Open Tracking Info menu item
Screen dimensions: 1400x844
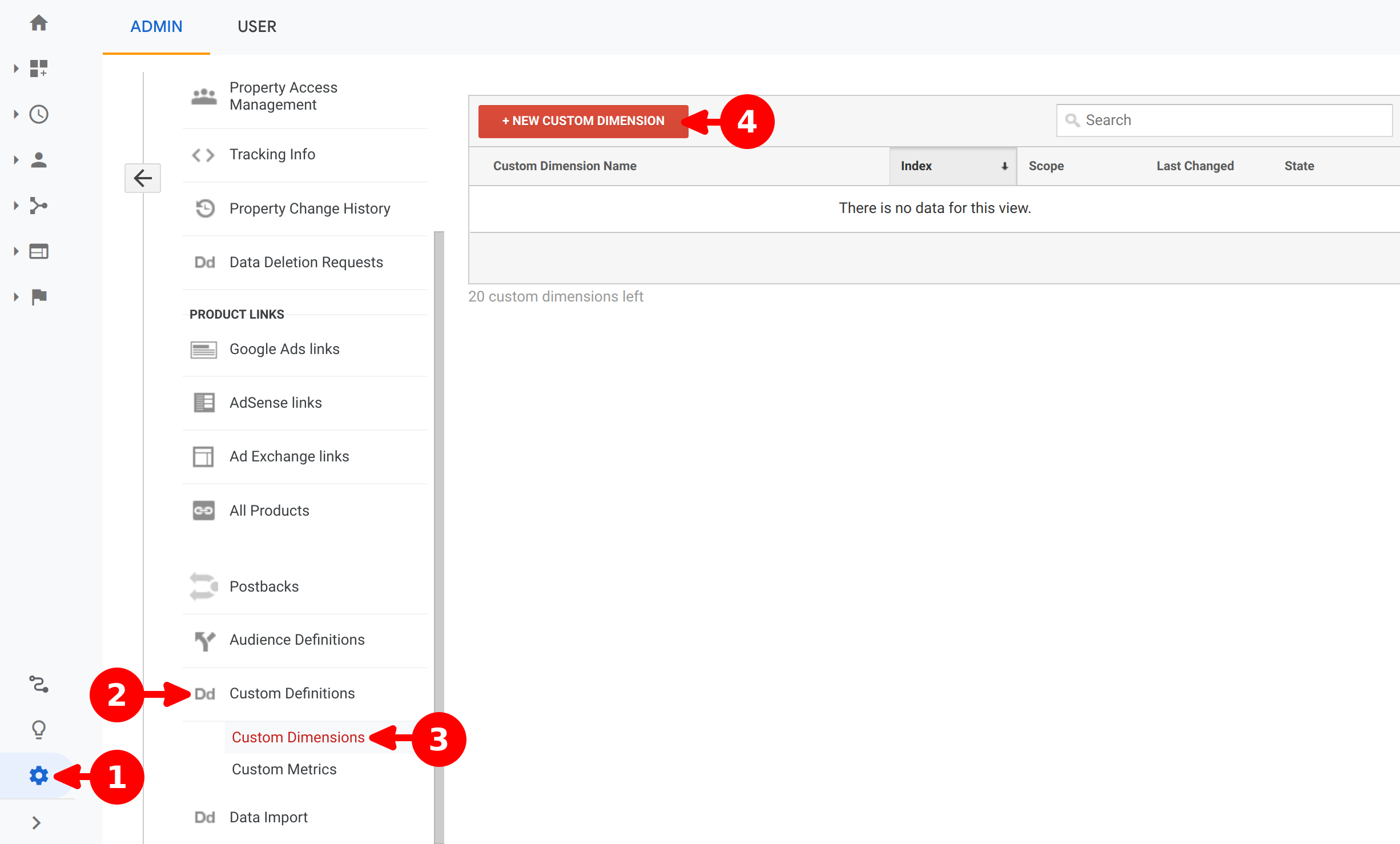pos(272,155)
